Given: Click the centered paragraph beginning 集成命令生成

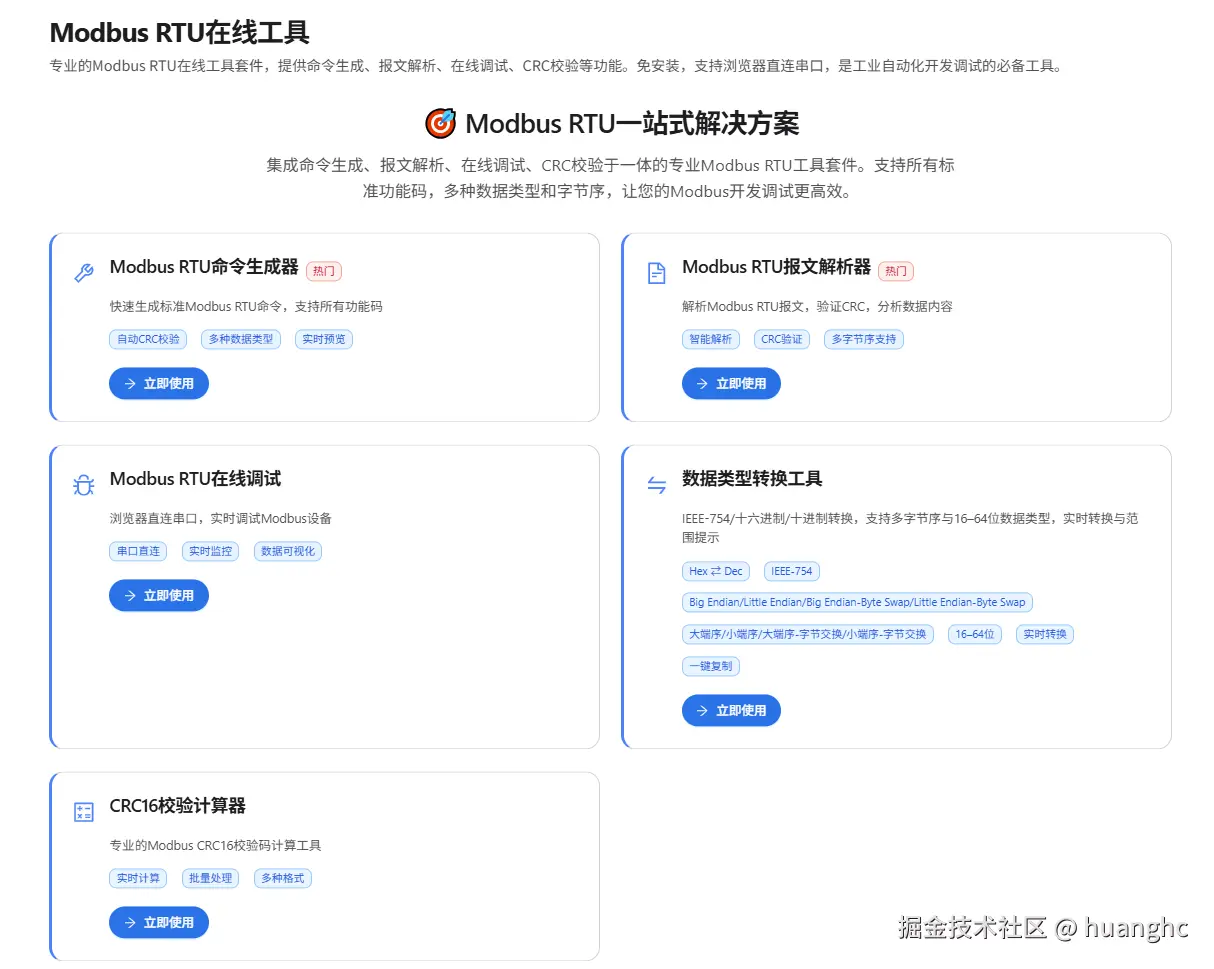Looking at the screenshot, I should [x=610, y=178].
